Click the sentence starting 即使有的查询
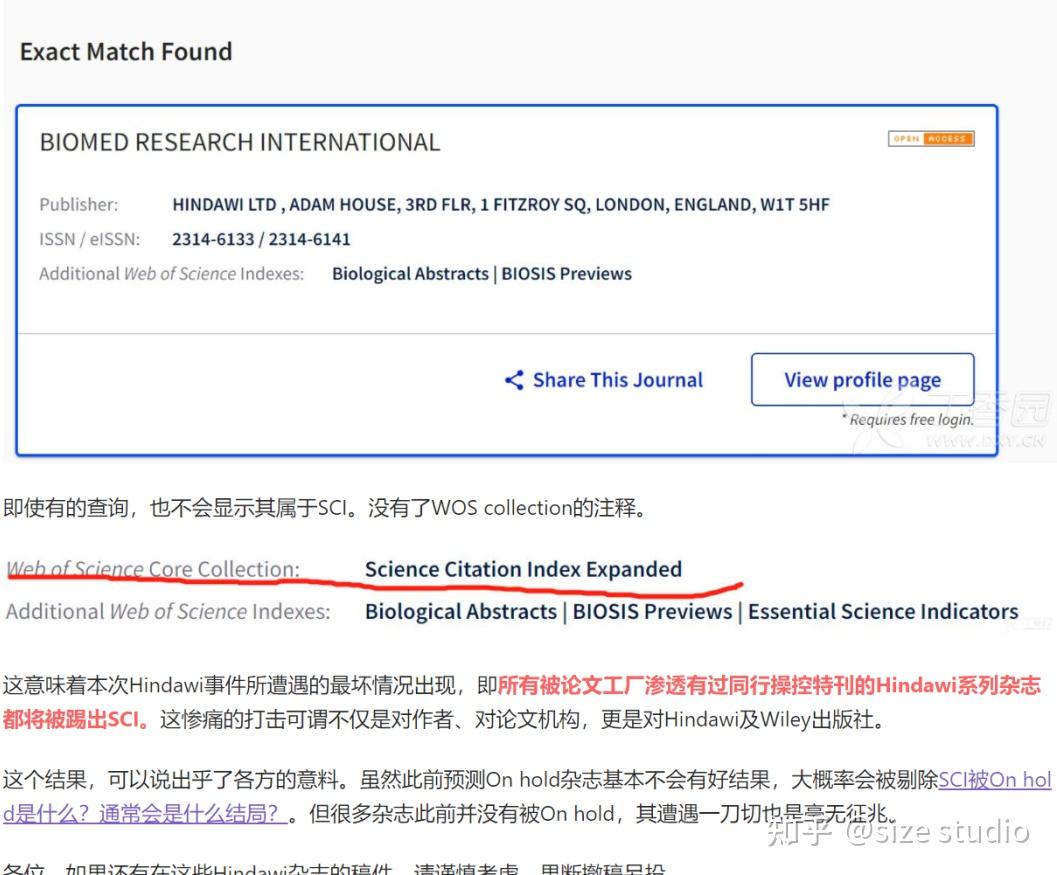1057x875 pixels. point(327,508)
